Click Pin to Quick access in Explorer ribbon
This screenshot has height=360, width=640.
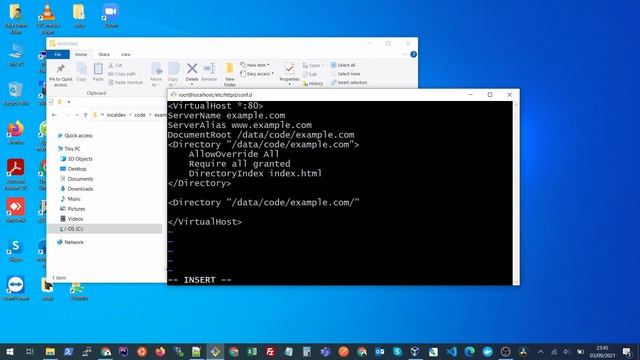tap(60, 75)
